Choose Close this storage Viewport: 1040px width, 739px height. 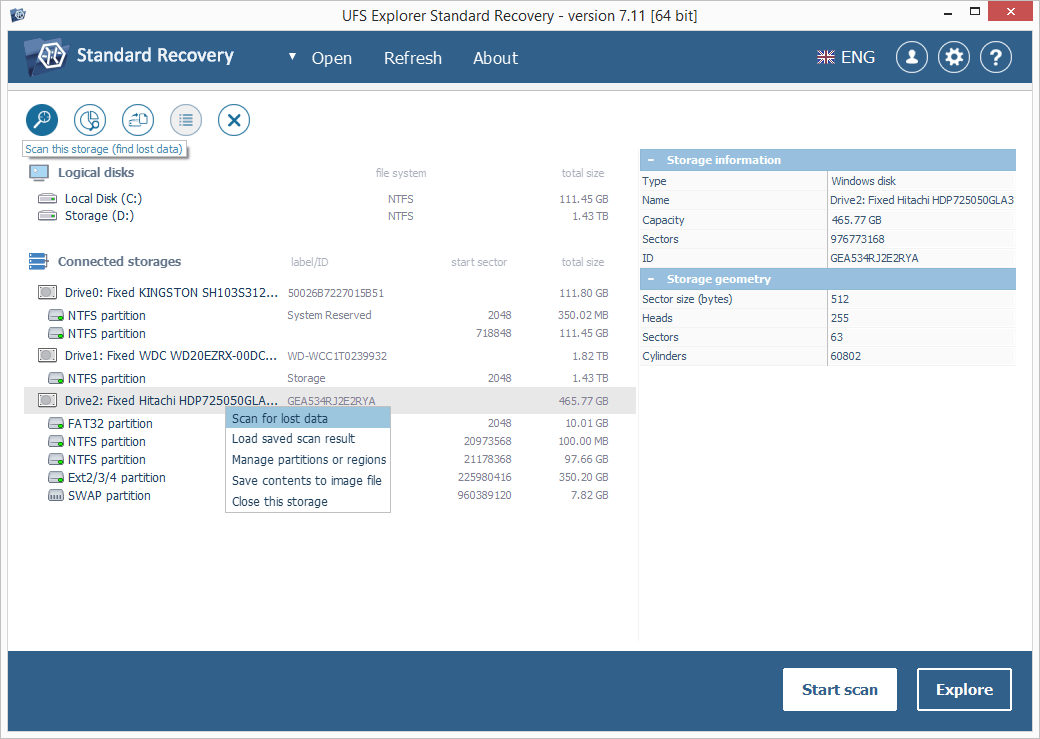[x=308, y=502]
